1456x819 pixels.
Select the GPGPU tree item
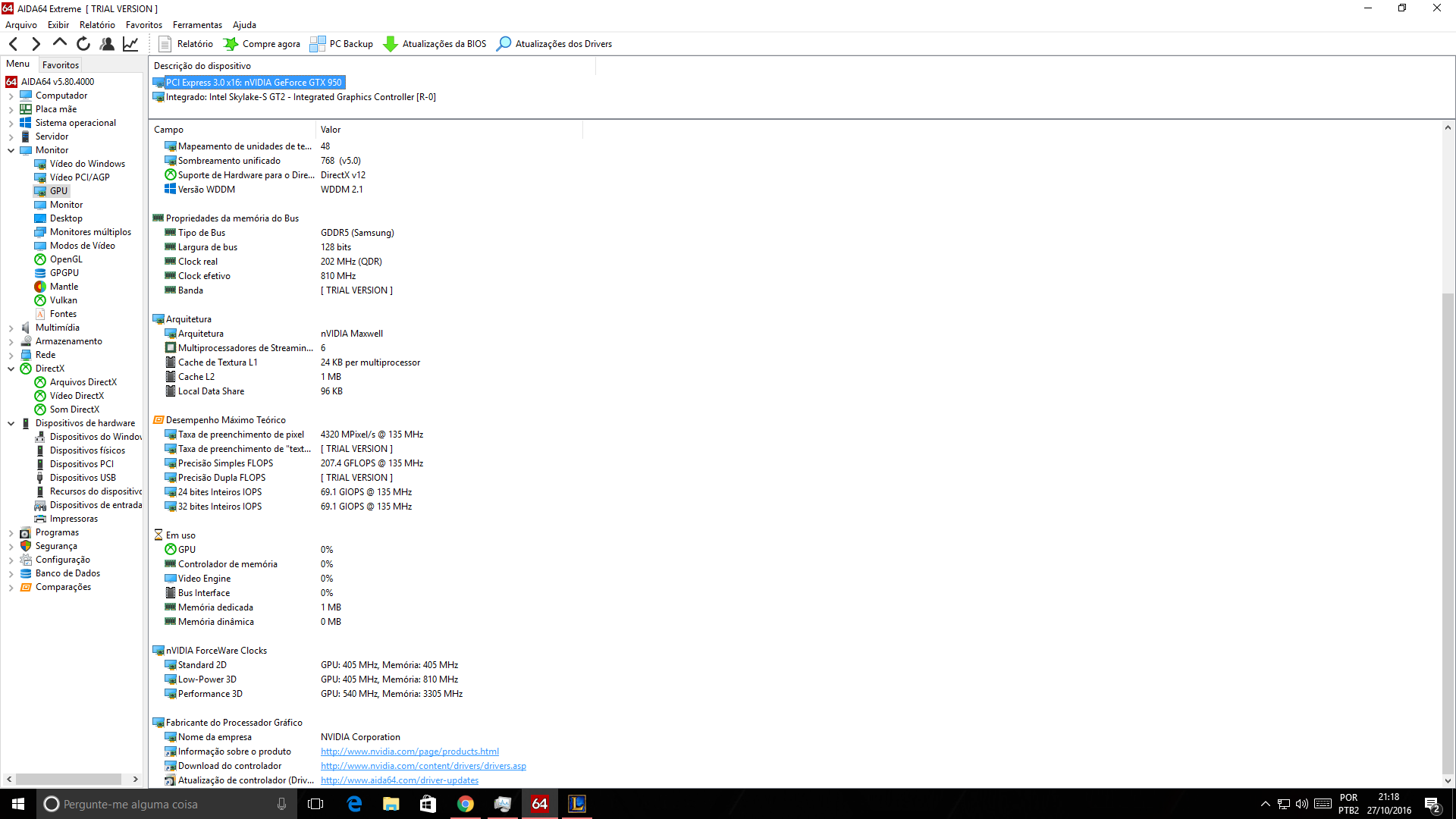[x=64, y=273]
